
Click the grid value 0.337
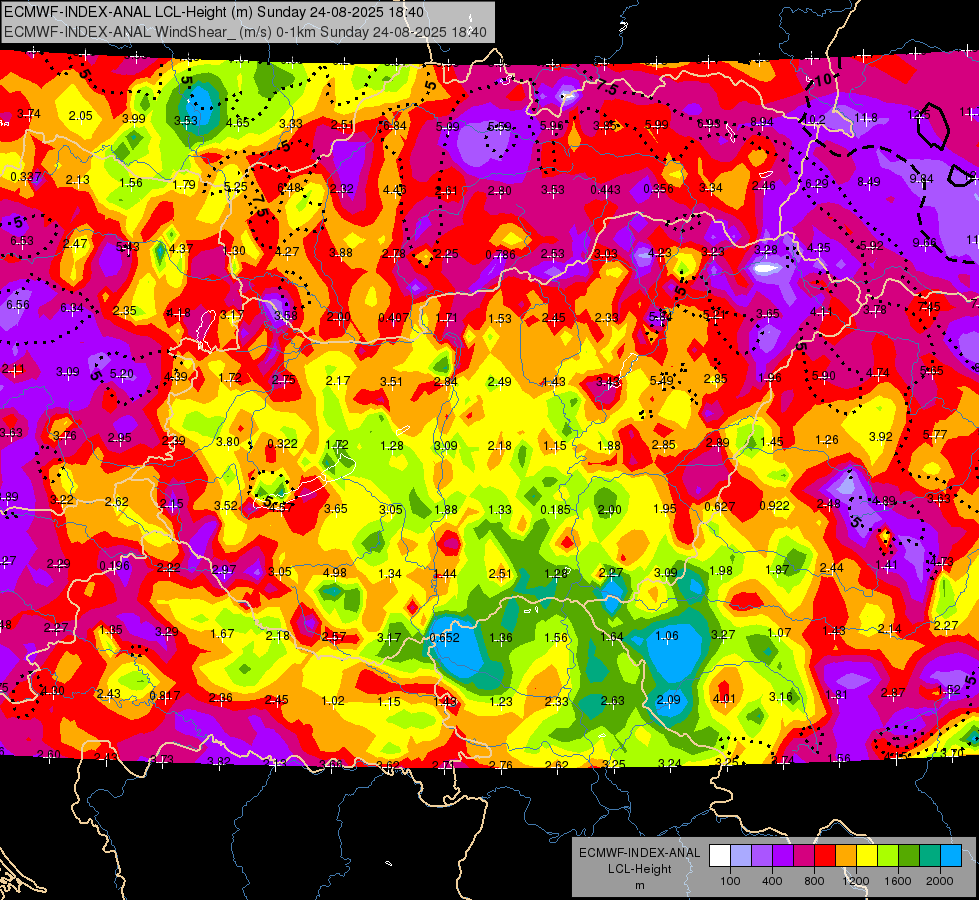click(x=26, y=177)
